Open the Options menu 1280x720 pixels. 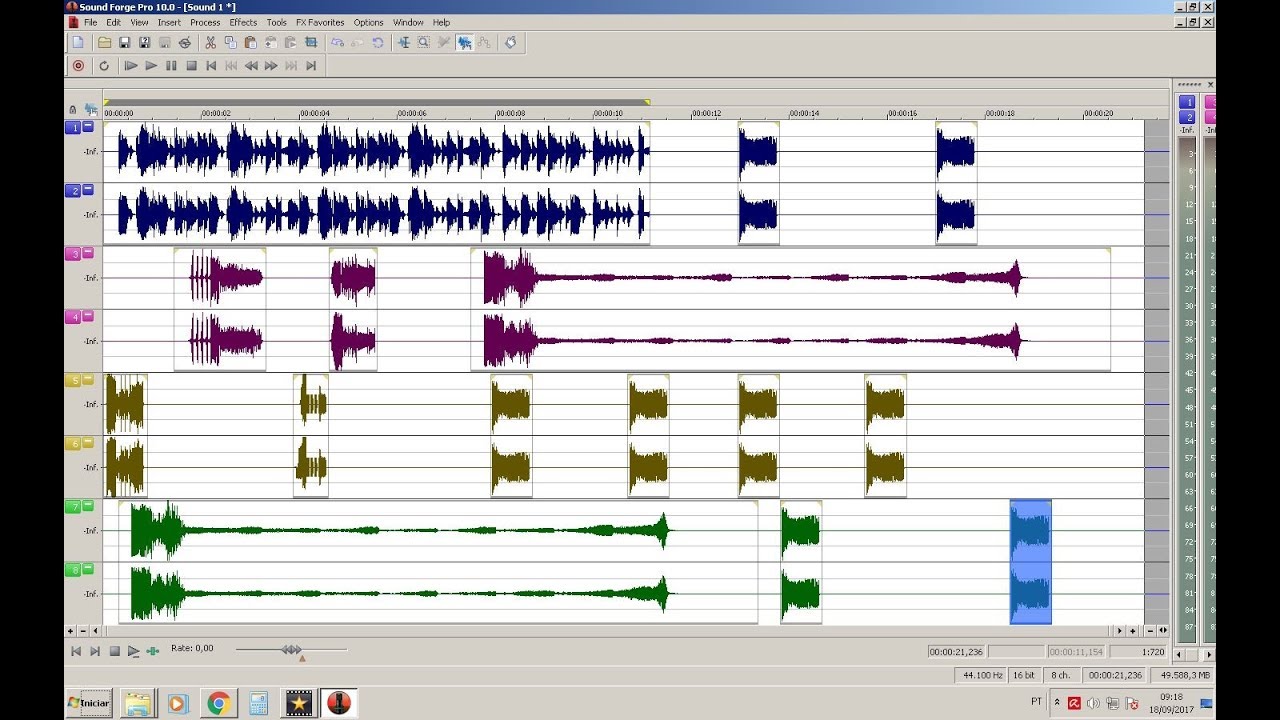[x=368, y=22]
